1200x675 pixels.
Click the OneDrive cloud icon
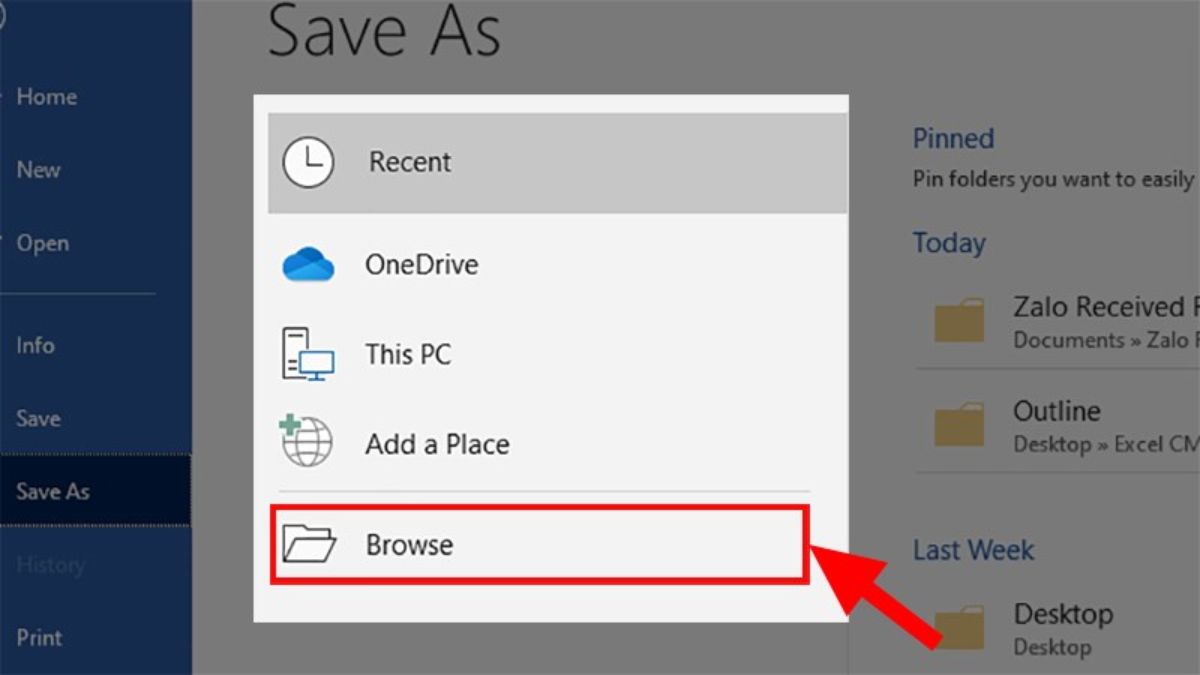(x=308, y=265)
